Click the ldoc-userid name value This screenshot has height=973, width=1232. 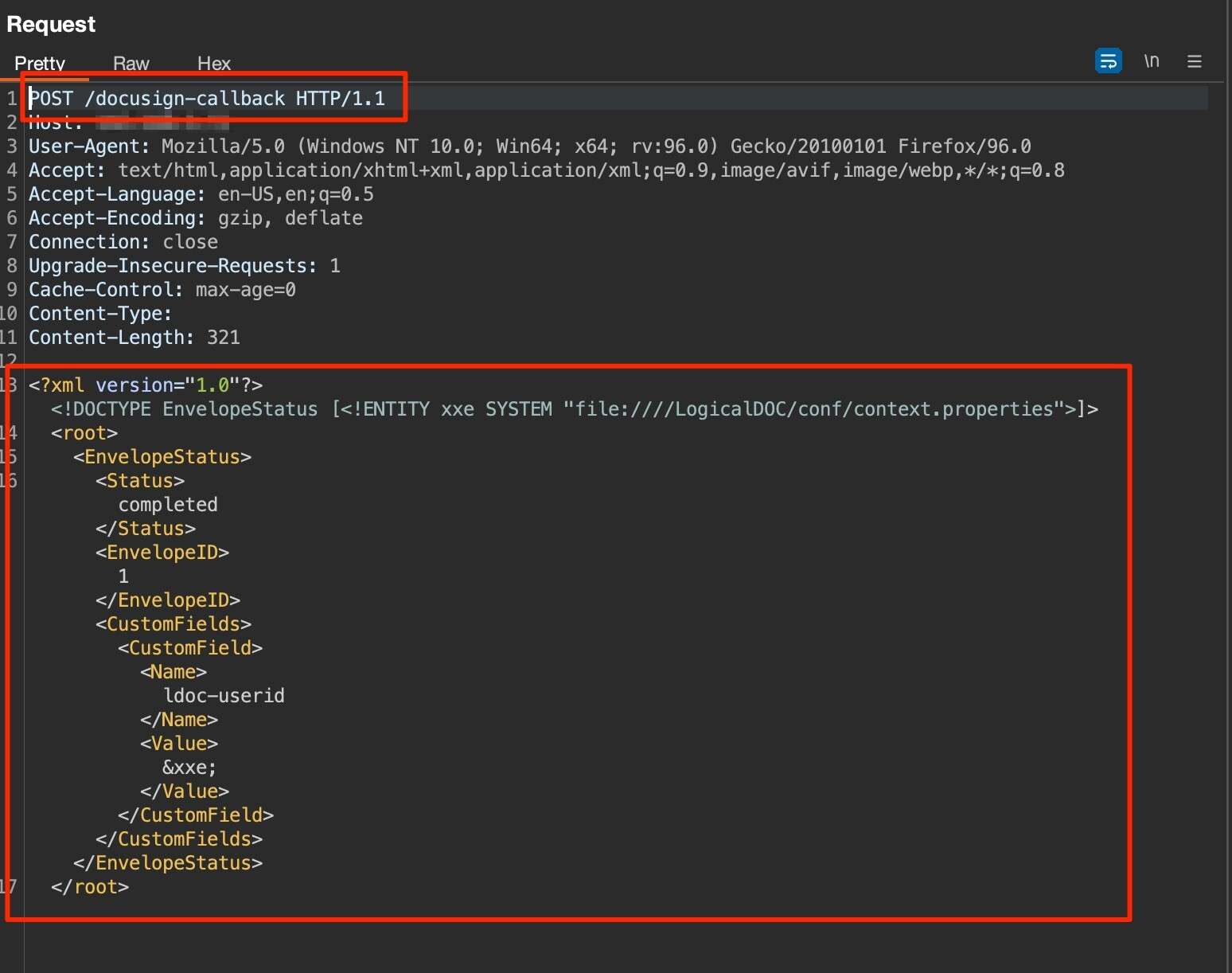(x=224, y=696)
